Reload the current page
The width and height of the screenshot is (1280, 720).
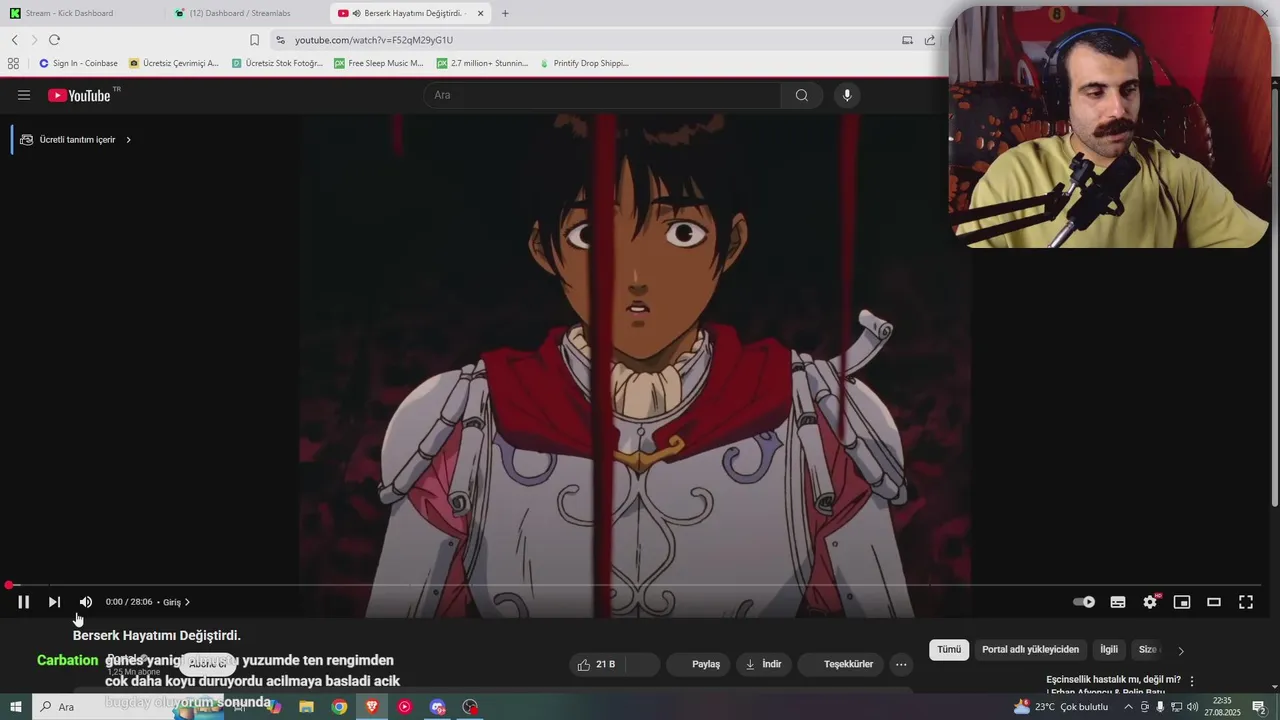pyautogui.click(x=54, y=40)
